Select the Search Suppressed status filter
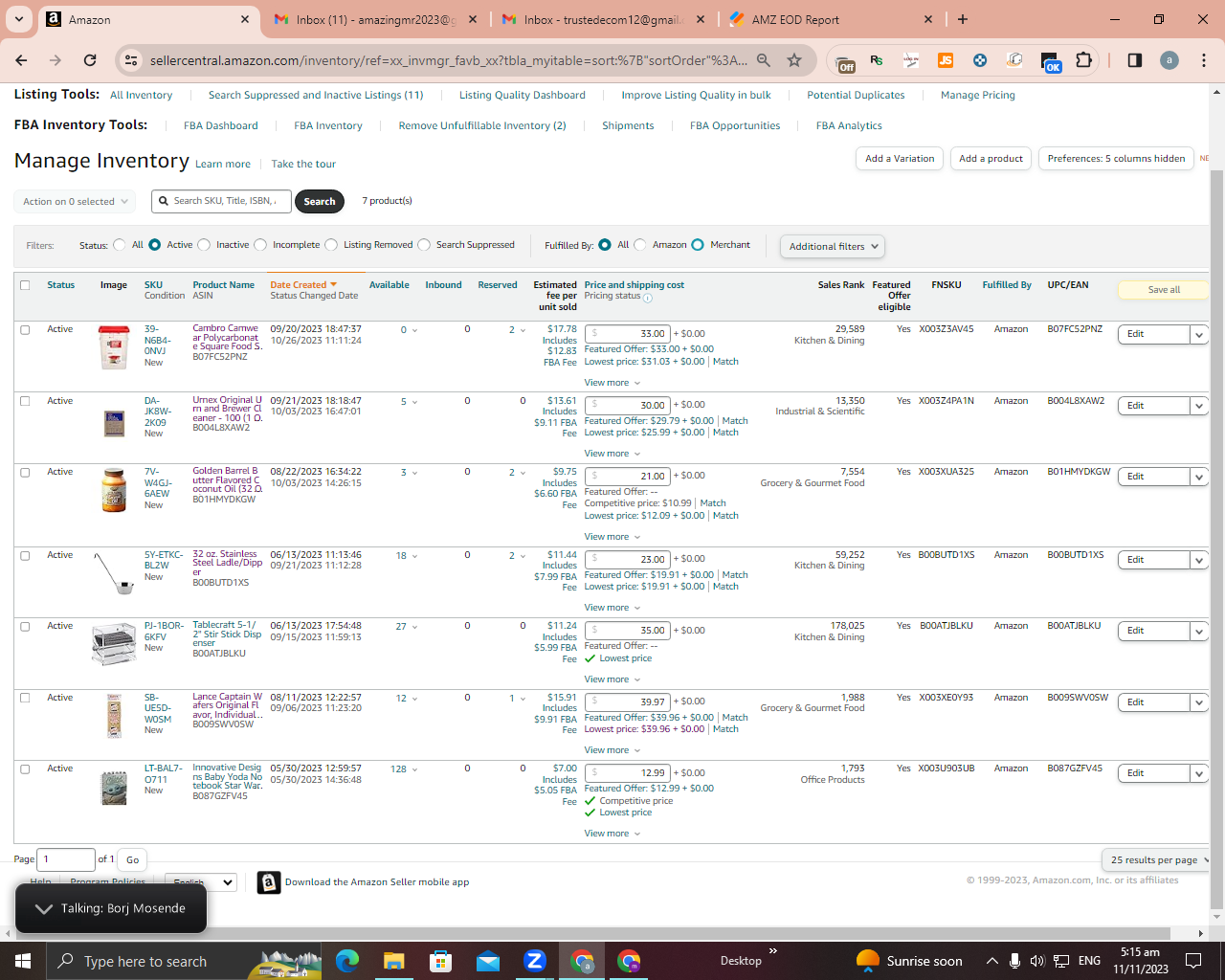Image resolution: width=1225 pixels, height=980 pixels. tap(424, 245)
